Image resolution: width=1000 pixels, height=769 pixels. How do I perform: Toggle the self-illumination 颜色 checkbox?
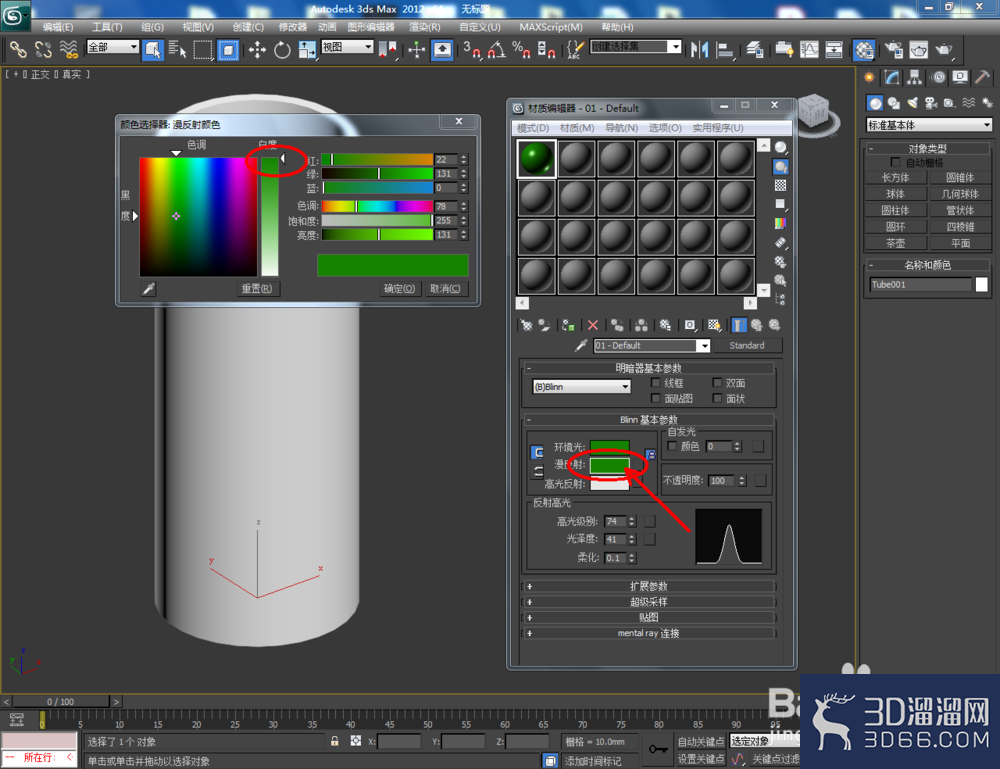[x=672, y=446]
